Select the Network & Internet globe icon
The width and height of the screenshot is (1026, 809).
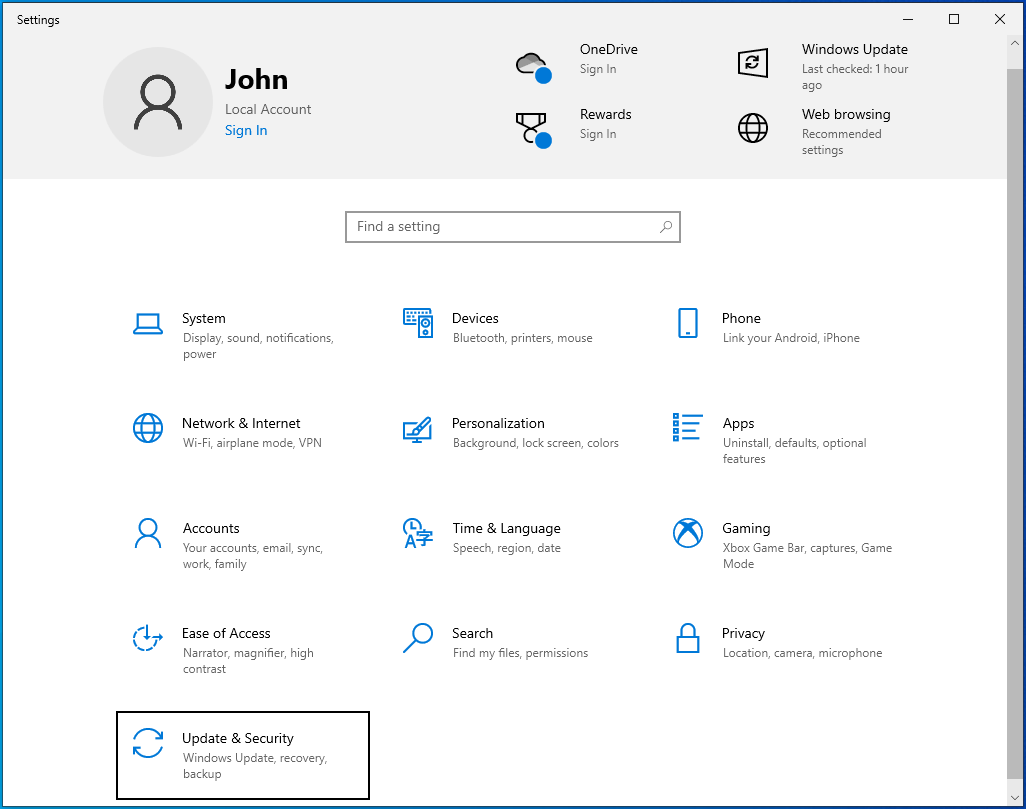click(x=148, y=428)
